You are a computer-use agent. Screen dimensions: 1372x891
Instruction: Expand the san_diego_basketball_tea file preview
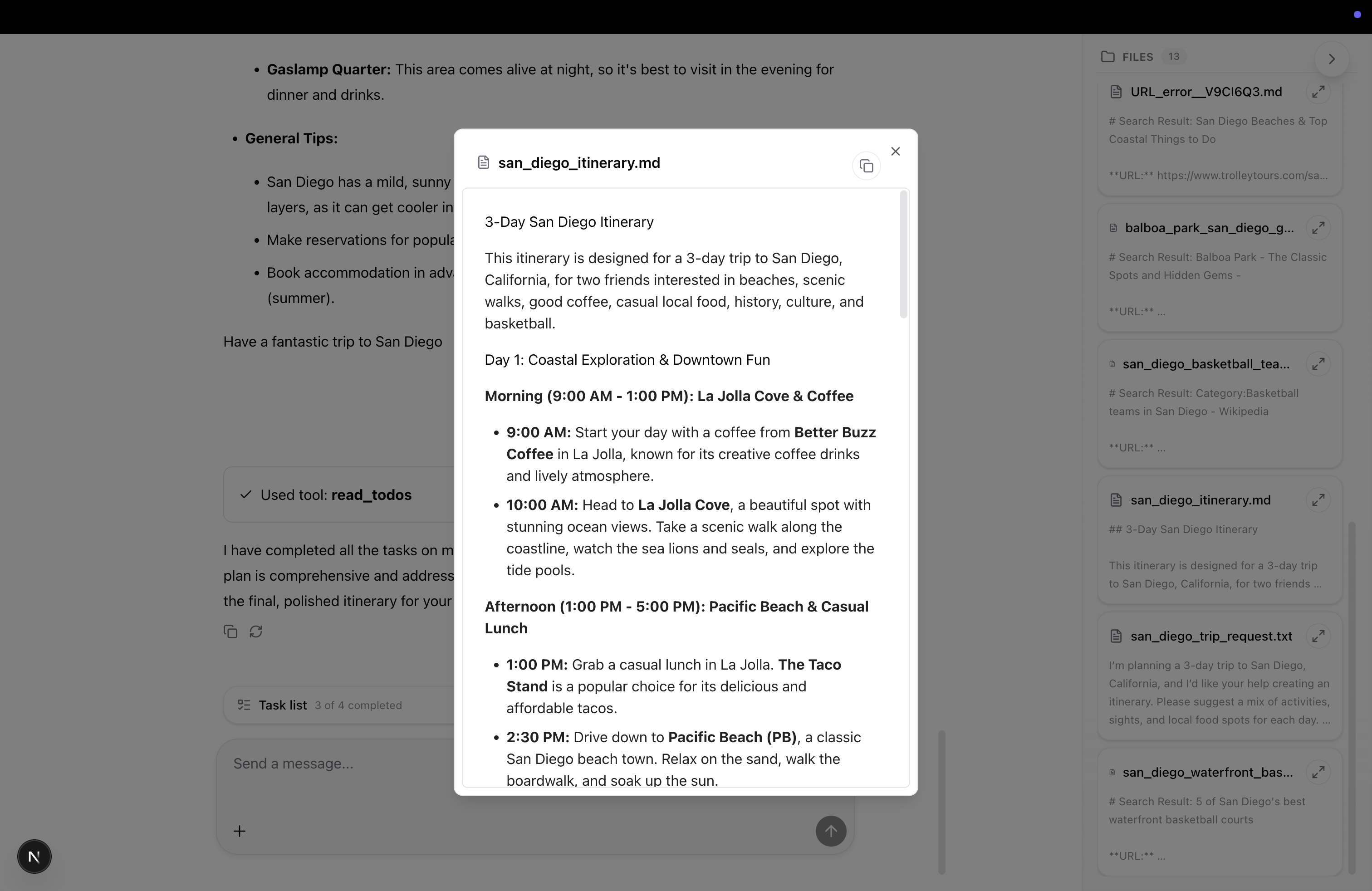[x=1318, y=364]
